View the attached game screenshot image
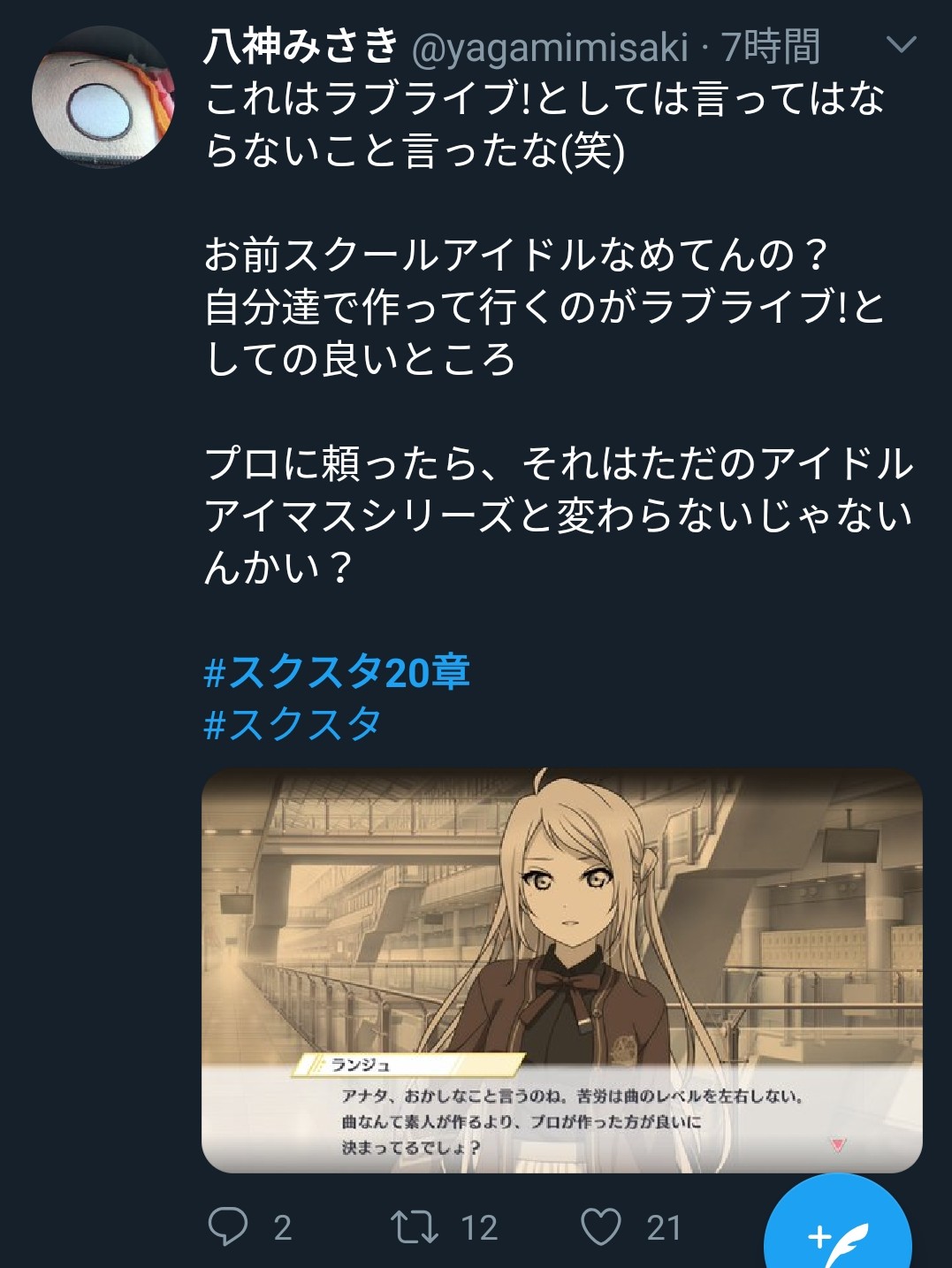The height and width of the screenshot is (1268, 952). pos(562,970)
